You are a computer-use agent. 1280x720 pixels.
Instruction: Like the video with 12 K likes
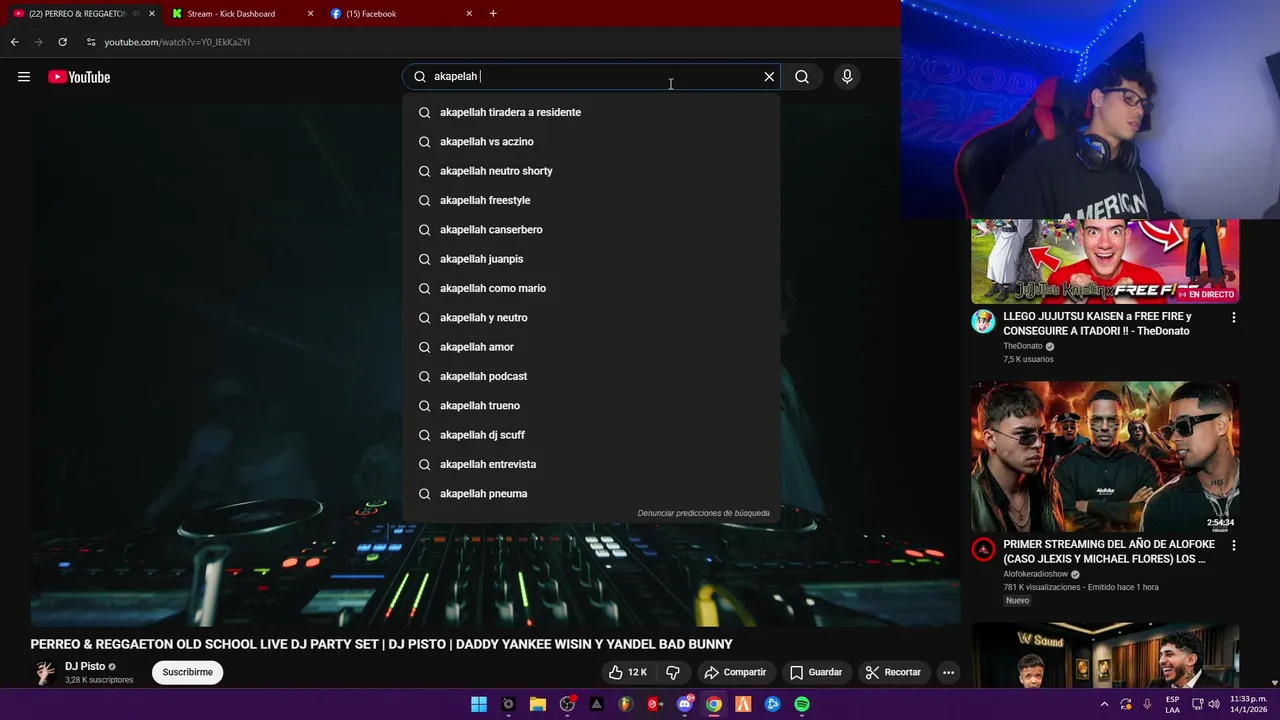(629, 672)
